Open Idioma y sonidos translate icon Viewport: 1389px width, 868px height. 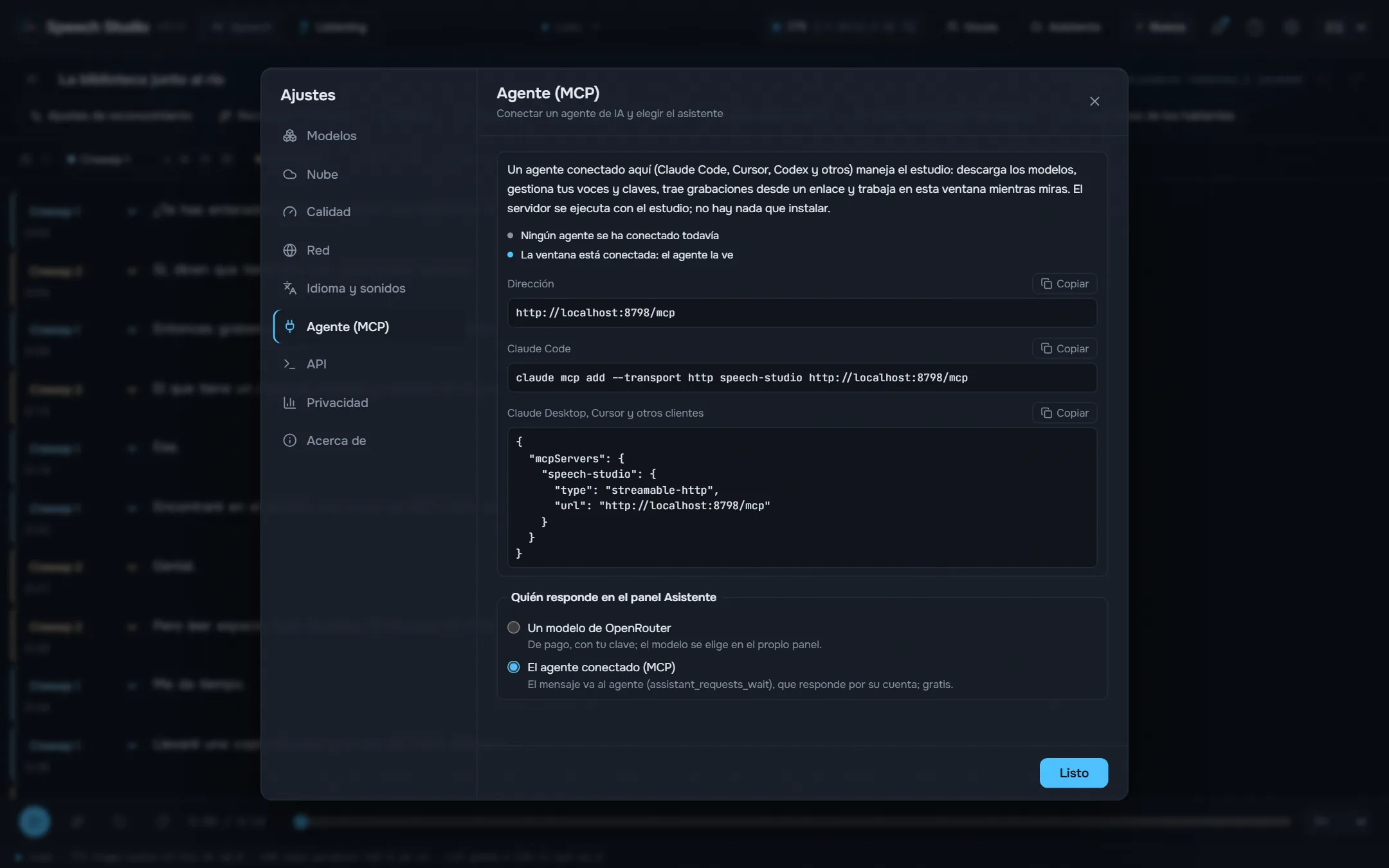pos(290,288)
